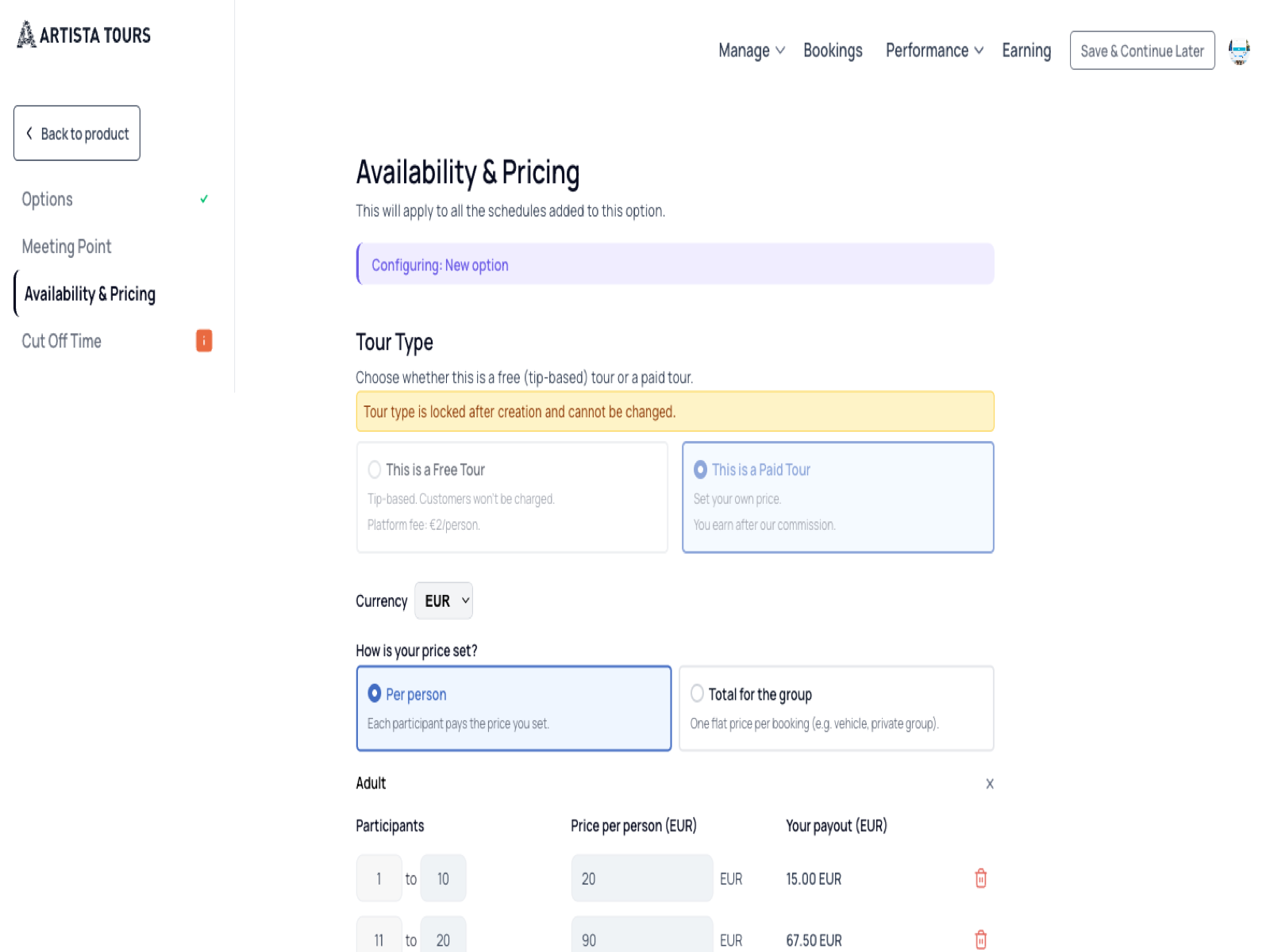1270x952 pixels.
Task: Click the orange info badge beside Cut Off Time
Action: [204, 341]
